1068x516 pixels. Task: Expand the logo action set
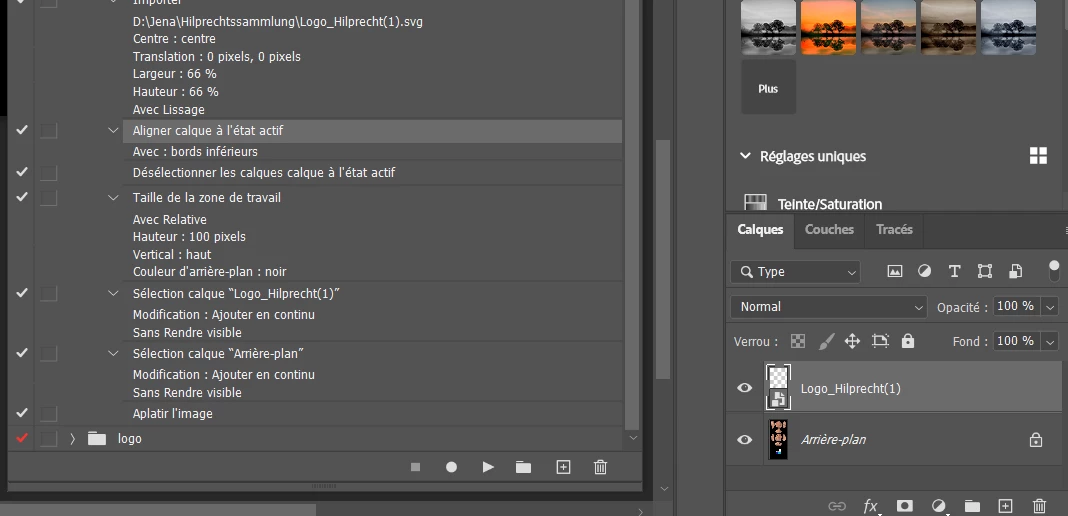point(72,438)
